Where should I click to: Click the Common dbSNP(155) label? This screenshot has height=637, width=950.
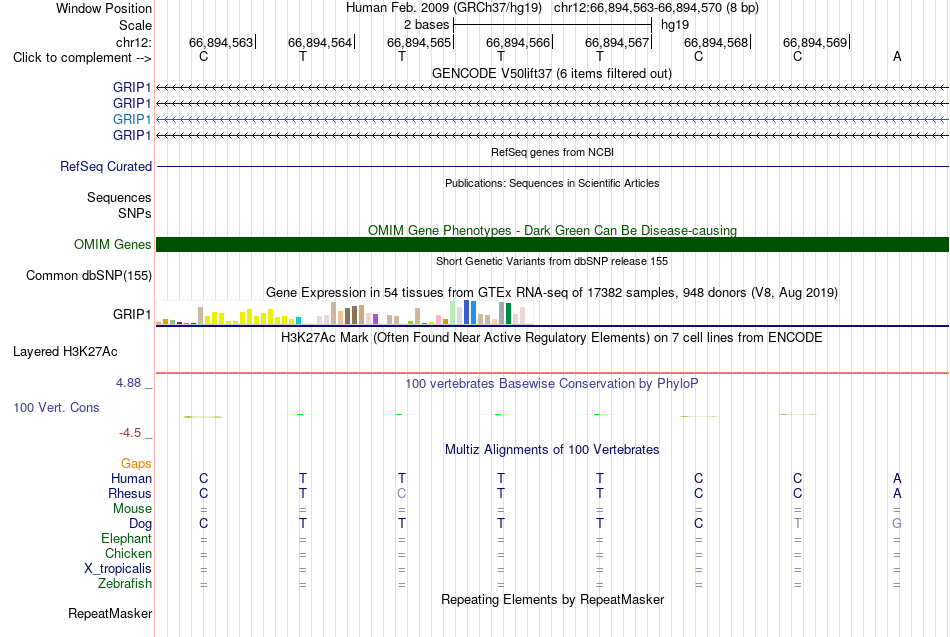(x=88, y=276)
